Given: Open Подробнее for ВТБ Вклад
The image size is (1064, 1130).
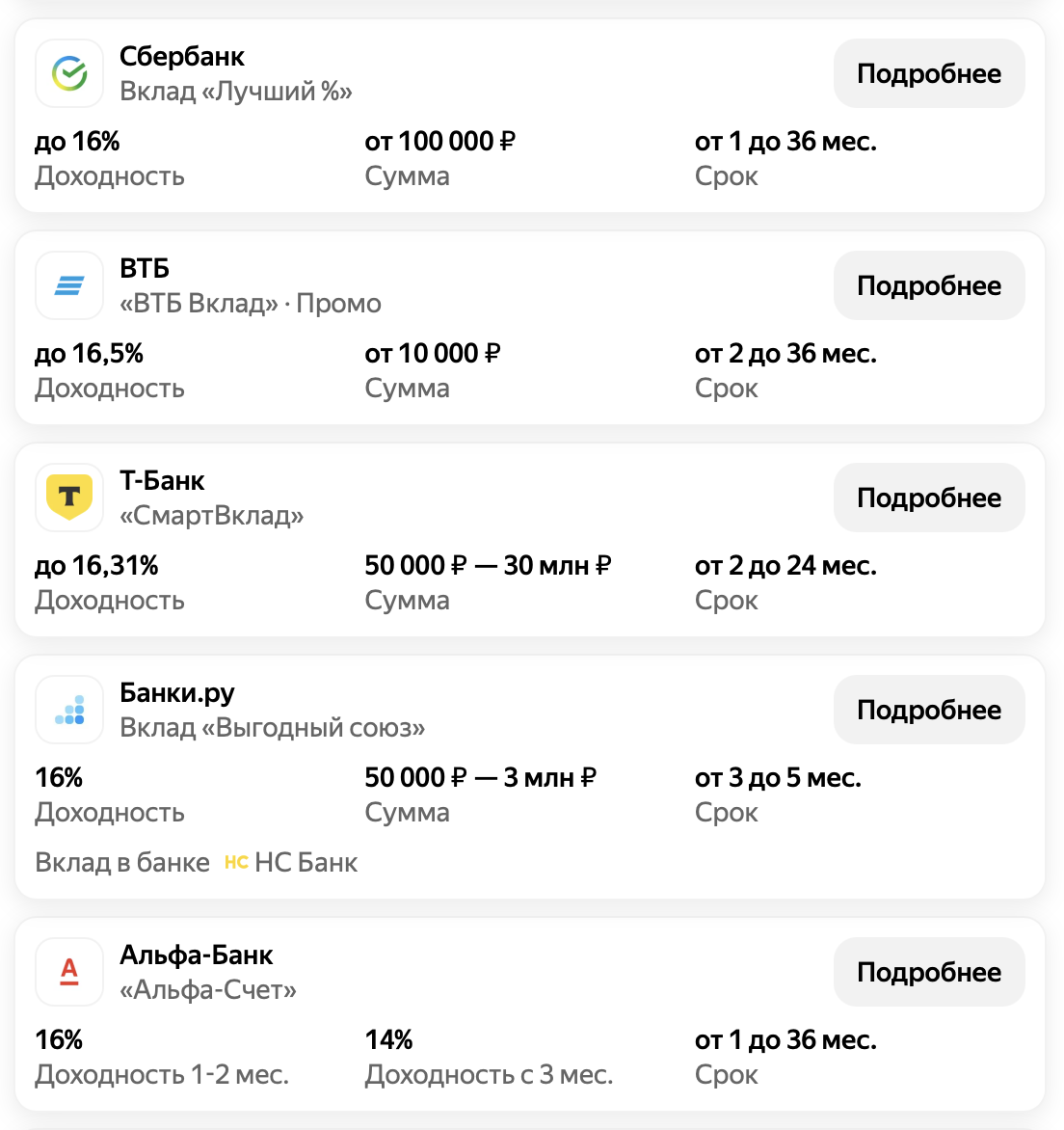Looking at the screenshot, I should (928, 285).
